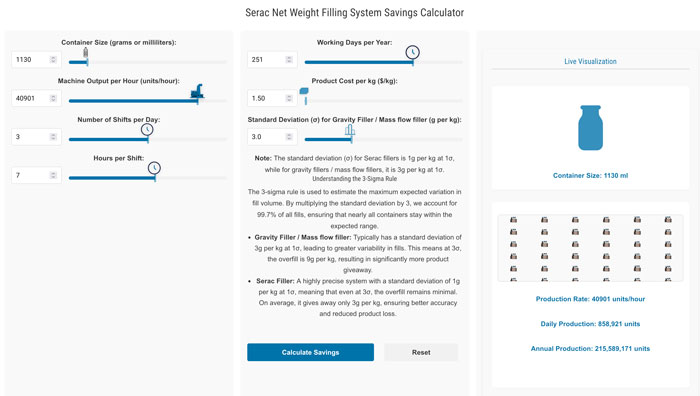Click the Standard Deviation stepper arrows
The image size is (700, 396).
[x=289, y=137]
